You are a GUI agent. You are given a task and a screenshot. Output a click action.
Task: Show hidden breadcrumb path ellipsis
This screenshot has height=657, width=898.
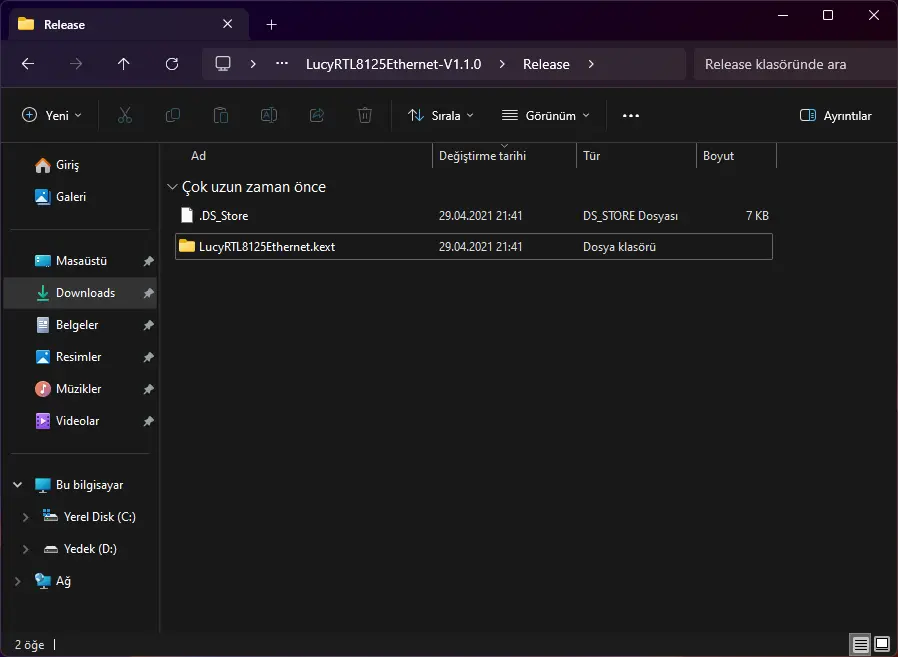point(282,64)
